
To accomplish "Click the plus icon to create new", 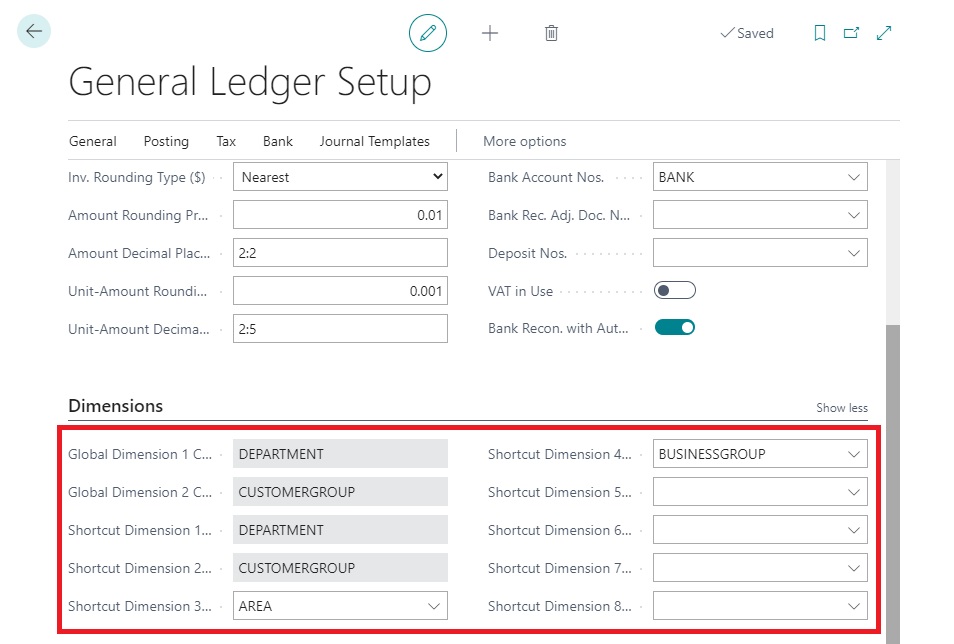I will pyautogui.click(x=490, y=33).
